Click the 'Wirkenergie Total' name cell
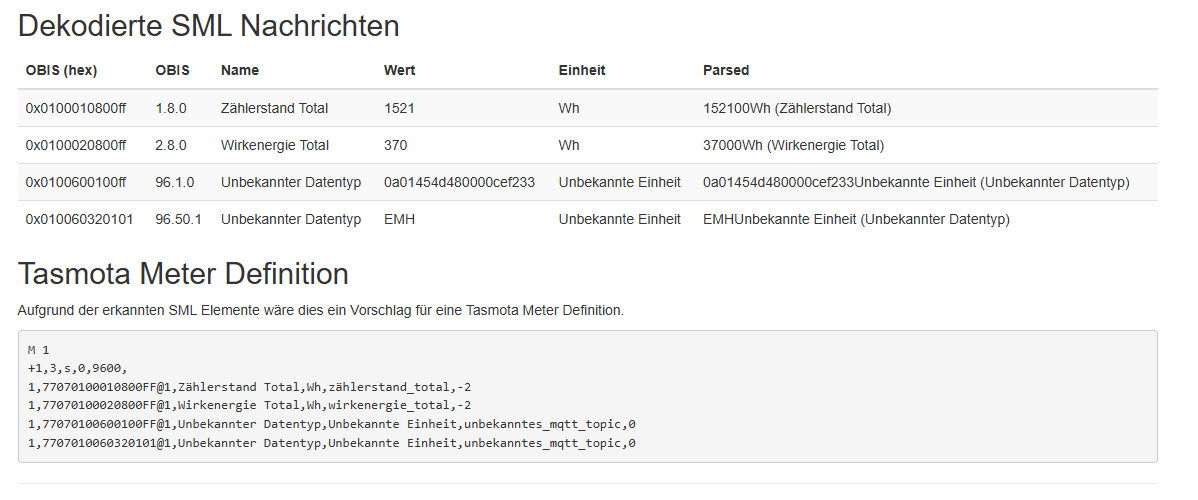This screenshot has width=1198, height=500. (274, 145)
